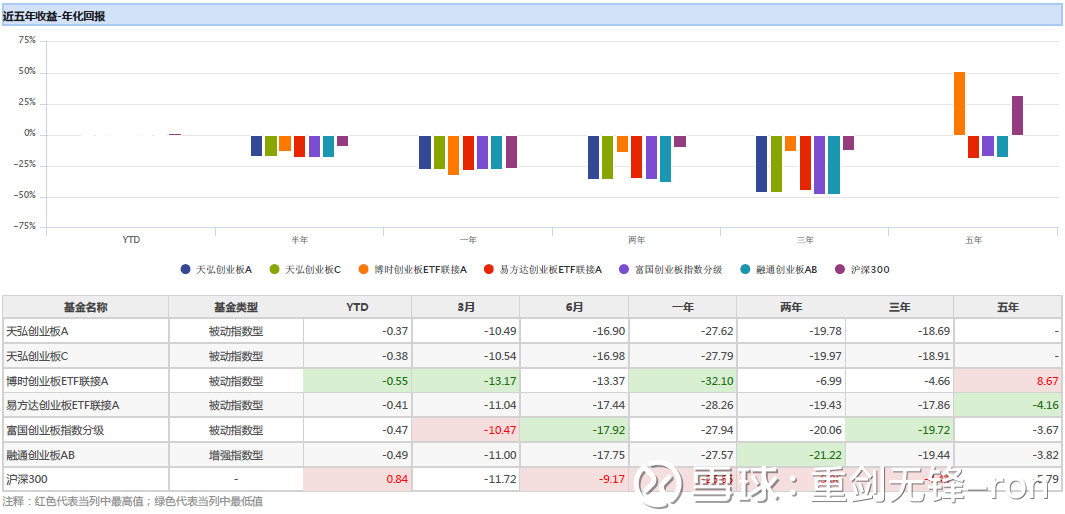This screenshot has height=514, width=1065.
Task: Click the 0.84 YTD cell for 沪深300
Action: coord(357,479)
